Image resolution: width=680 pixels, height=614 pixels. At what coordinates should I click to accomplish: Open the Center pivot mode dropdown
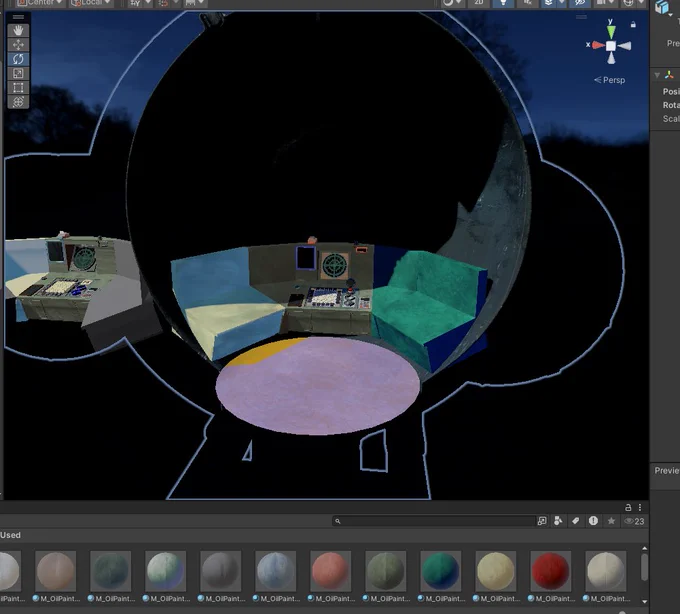pyautogui.click(x=40, y=3)
